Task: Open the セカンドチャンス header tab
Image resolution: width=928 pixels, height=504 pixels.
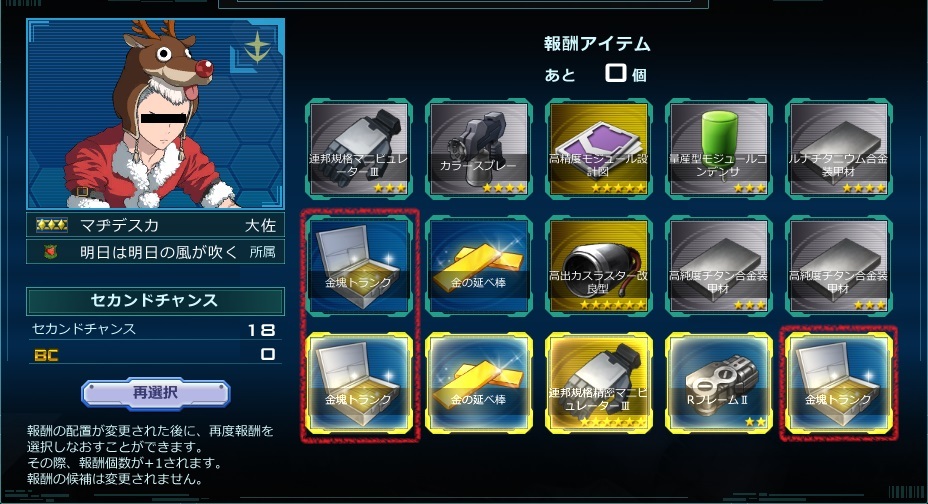Action: pyautogui.click(x=155, y=301)
